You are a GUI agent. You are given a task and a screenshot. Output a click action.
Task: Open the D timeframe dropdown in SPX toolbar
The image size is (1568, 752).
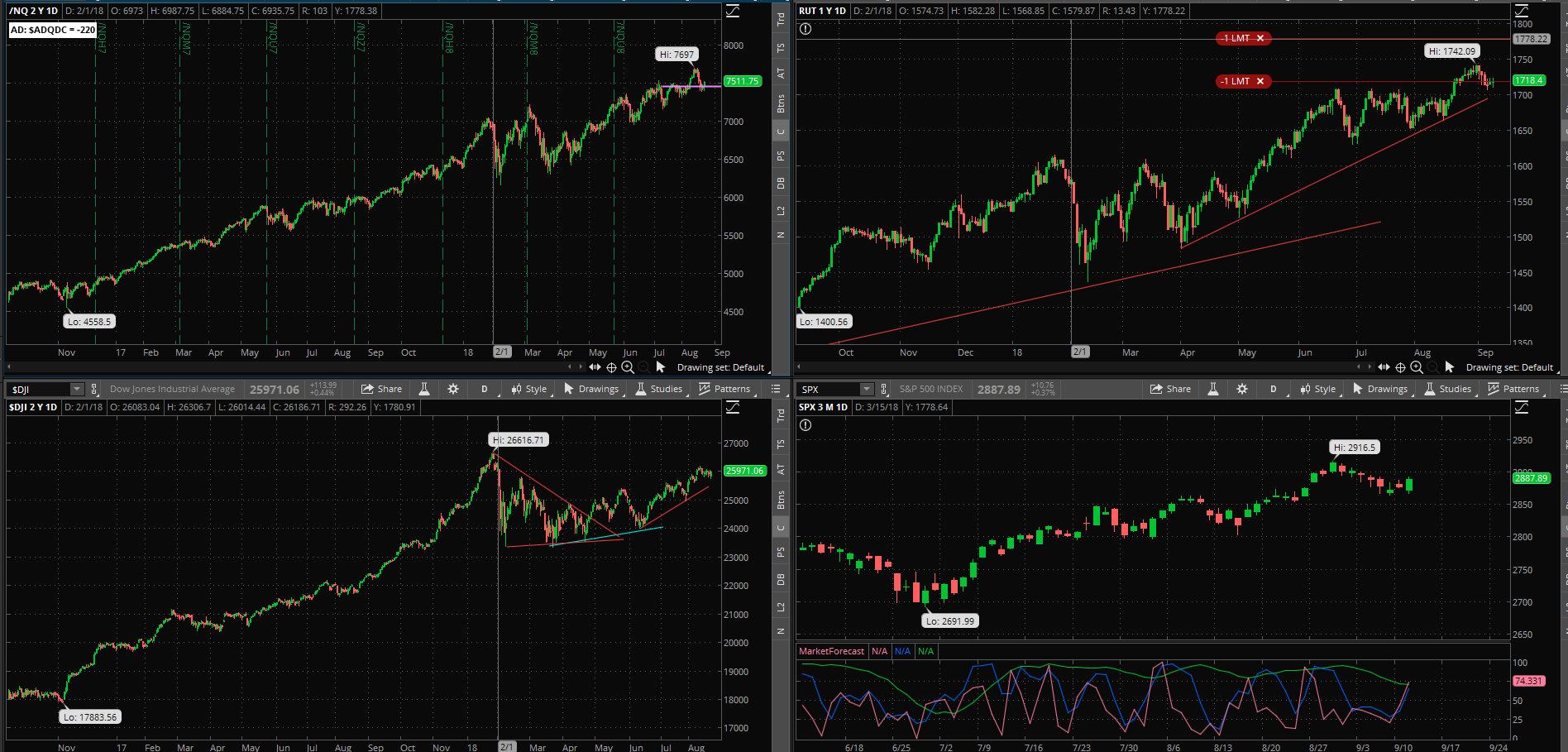pyautogui.click(x=1274, y=389)
